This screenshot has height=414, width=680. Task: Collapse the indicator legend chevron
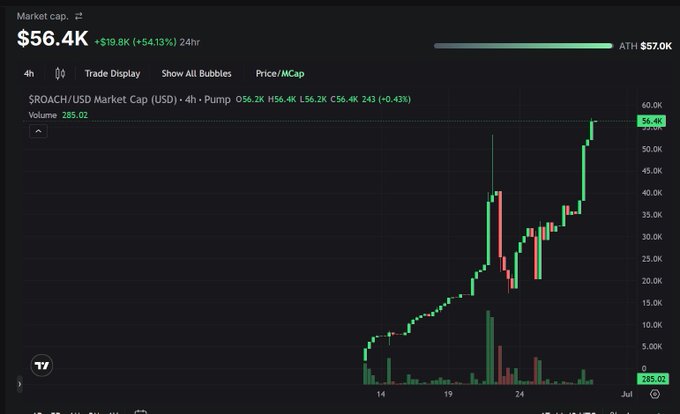click(x=38, y=131)
